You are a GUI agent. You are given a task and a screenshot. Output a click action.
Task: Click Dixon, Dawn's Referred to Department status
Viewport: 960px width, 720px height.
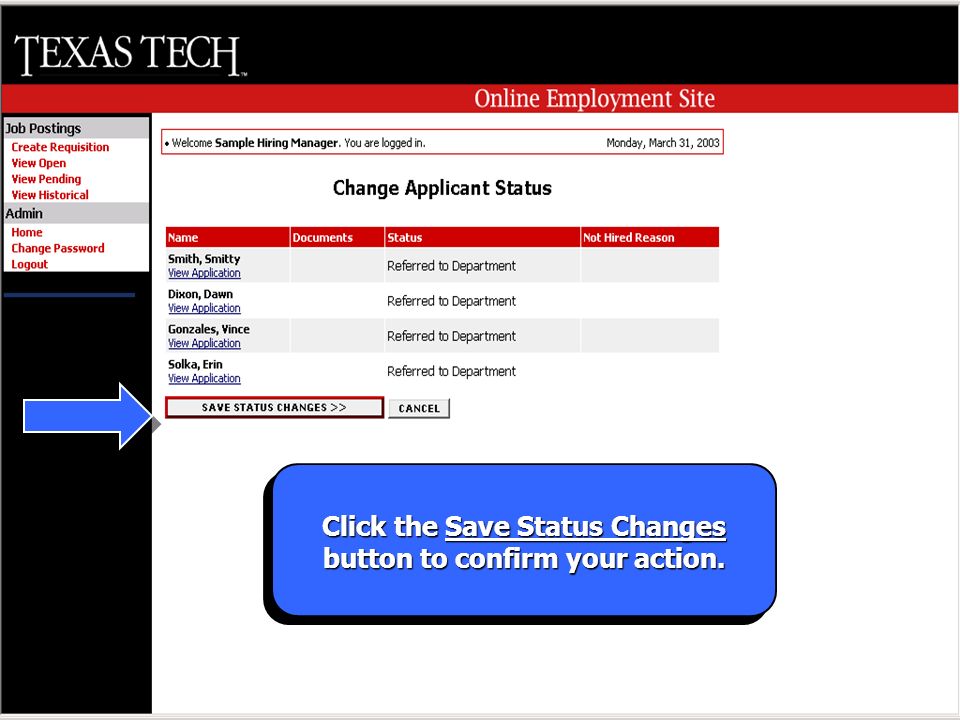point(451,301)
